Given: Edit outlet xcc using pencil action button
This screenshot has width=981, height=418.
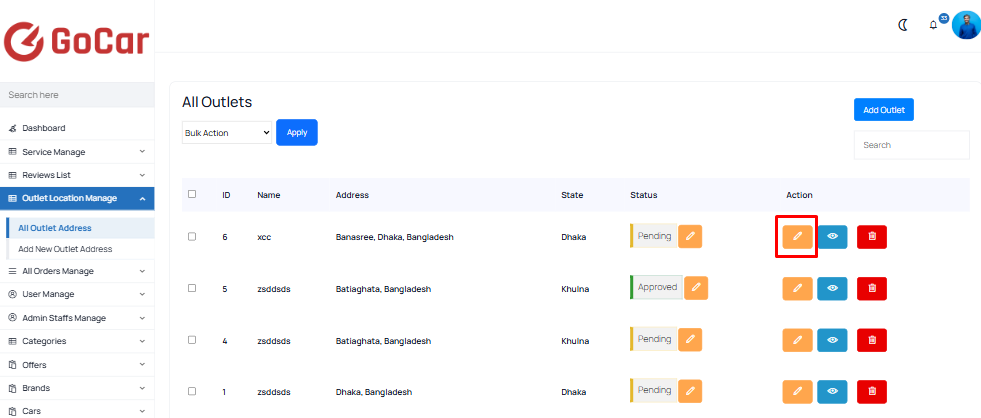Looking at the screenshot, I should pos(797,237).
